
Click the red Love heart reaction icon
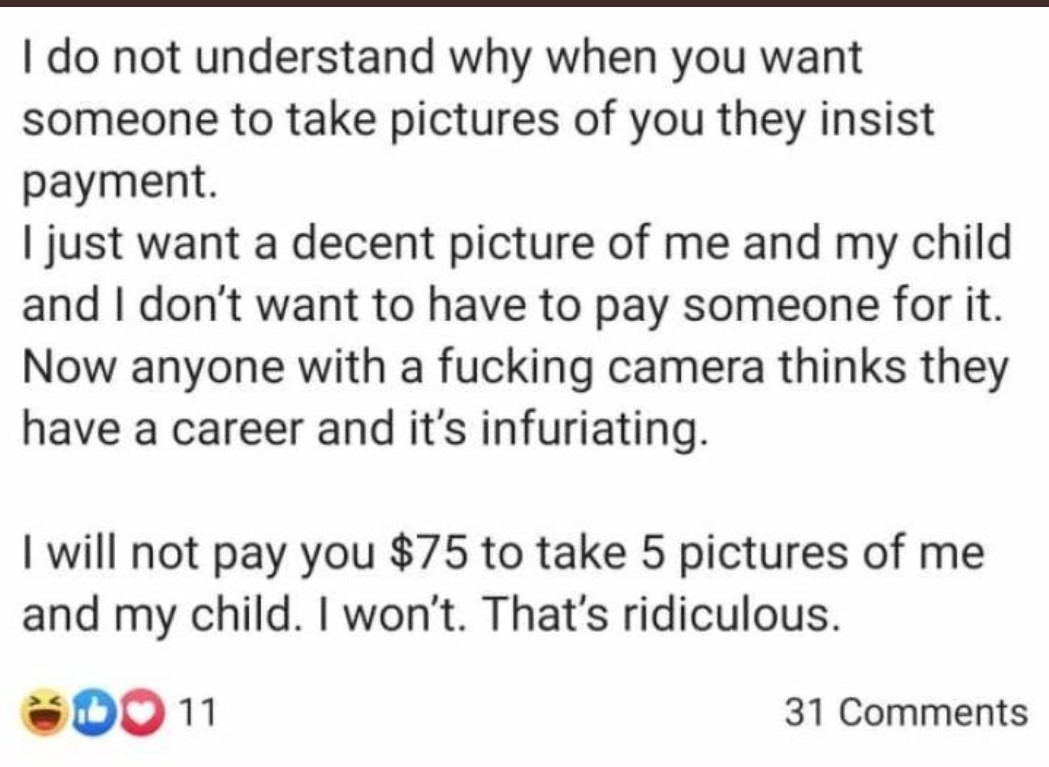click(x=142, y=713)
